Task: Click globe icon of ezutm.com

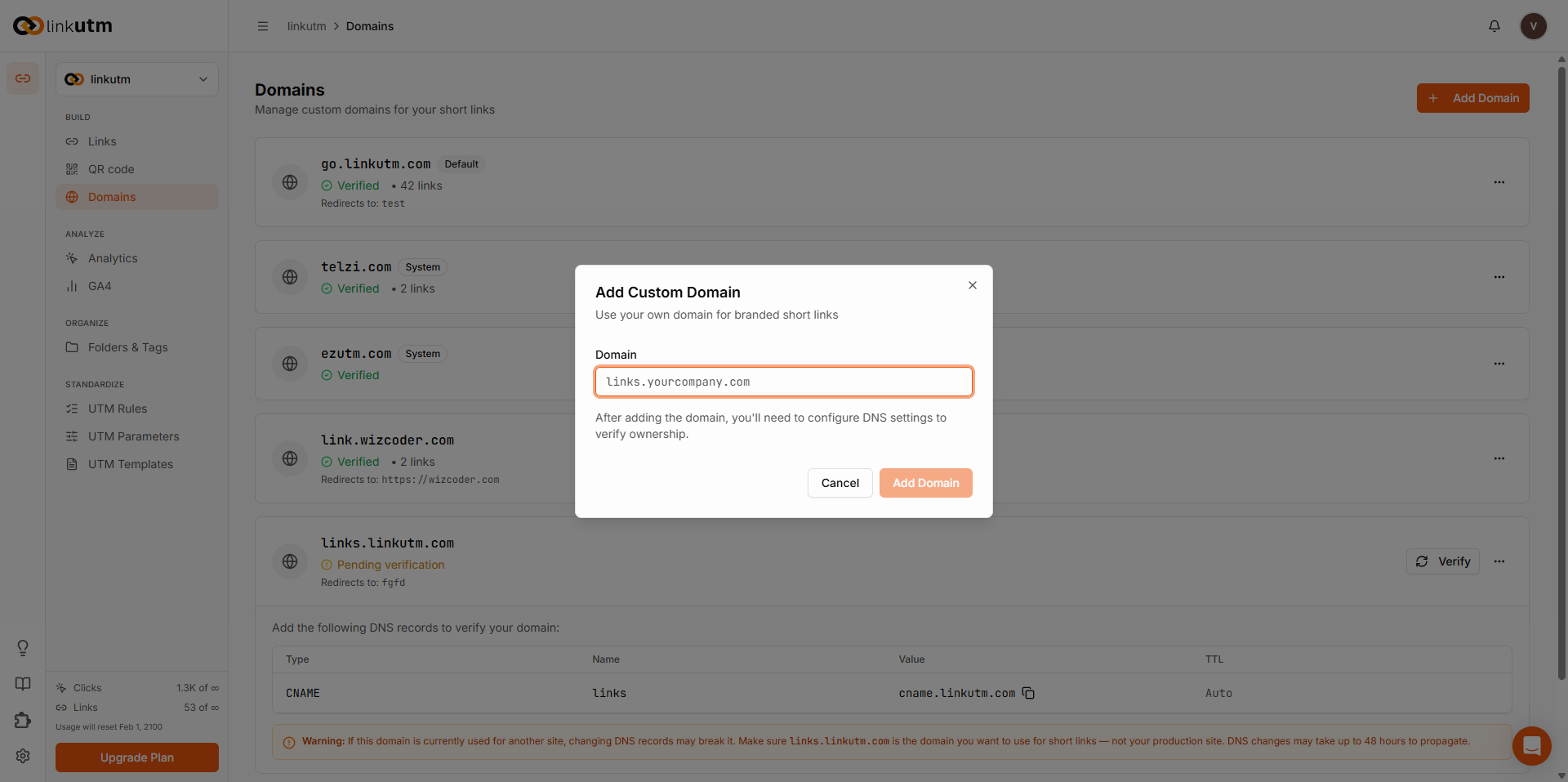Action: [290, 364]
